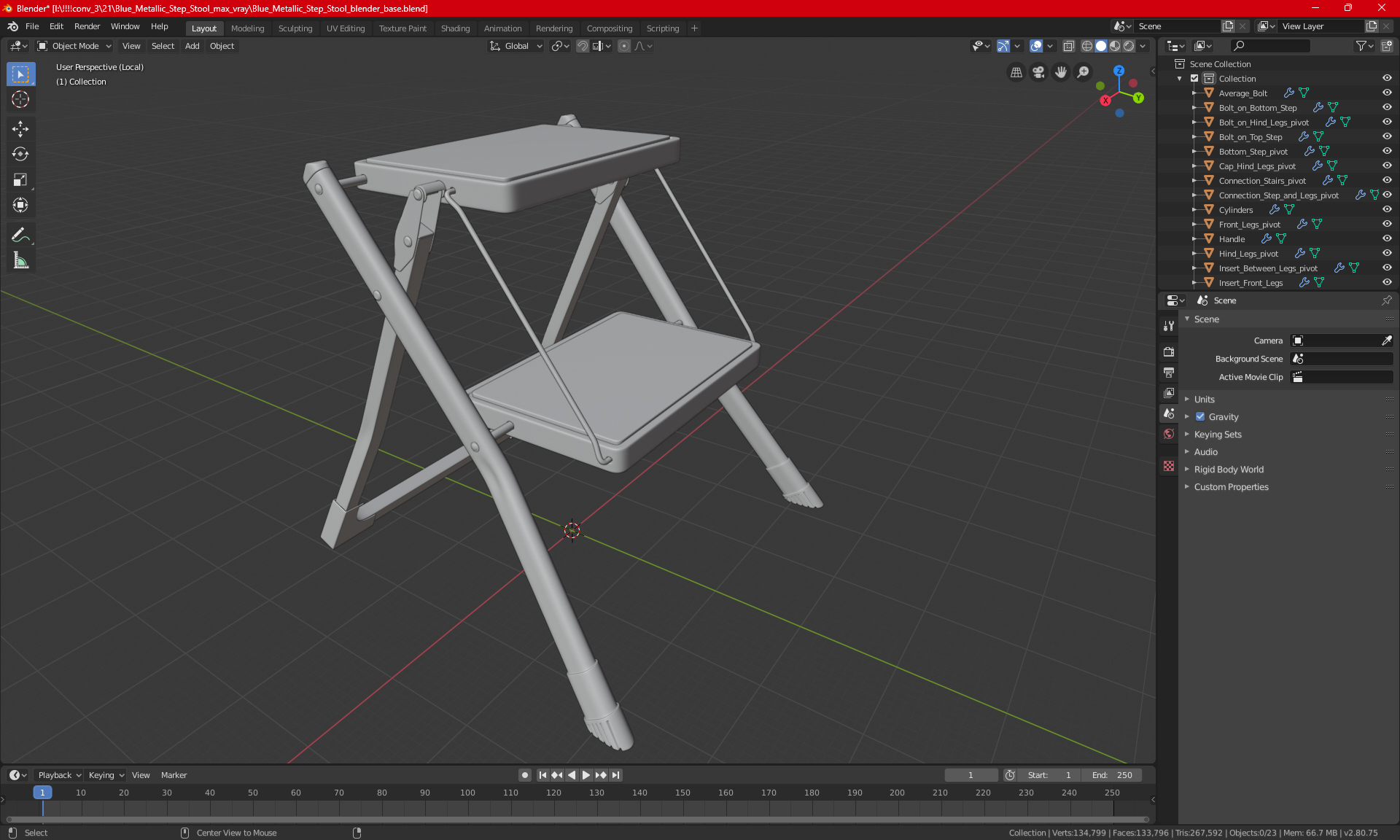1400x840 pixels.
Task: Click the End frame field
Action: (1112, 775)
